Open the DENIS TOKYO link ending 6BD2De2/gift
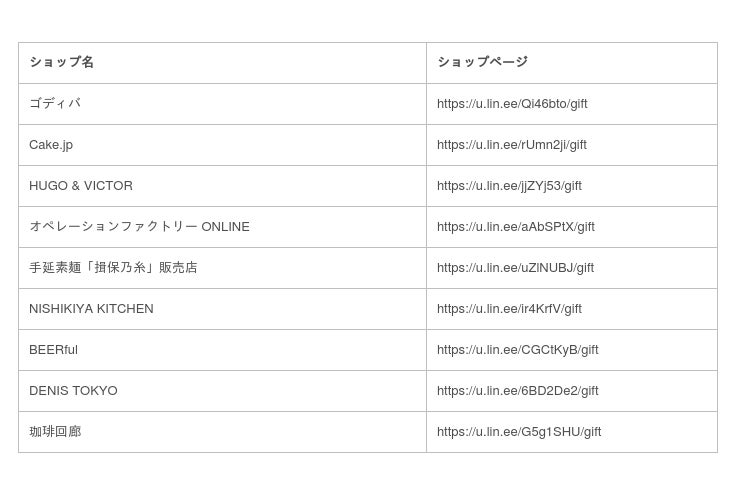740x493 pixels. (517, 391)
